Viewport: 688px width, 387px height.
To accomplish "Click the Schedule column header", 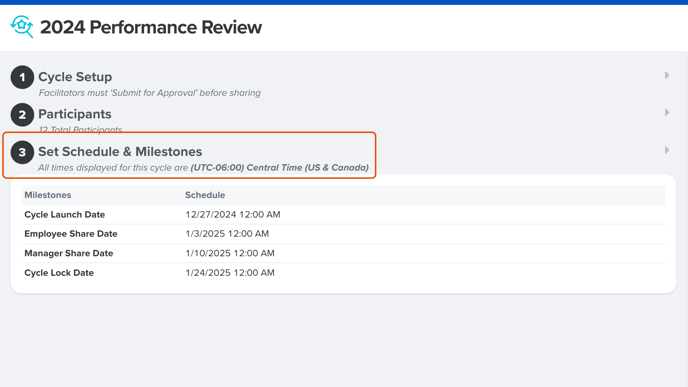I will (x=205, y=195).
